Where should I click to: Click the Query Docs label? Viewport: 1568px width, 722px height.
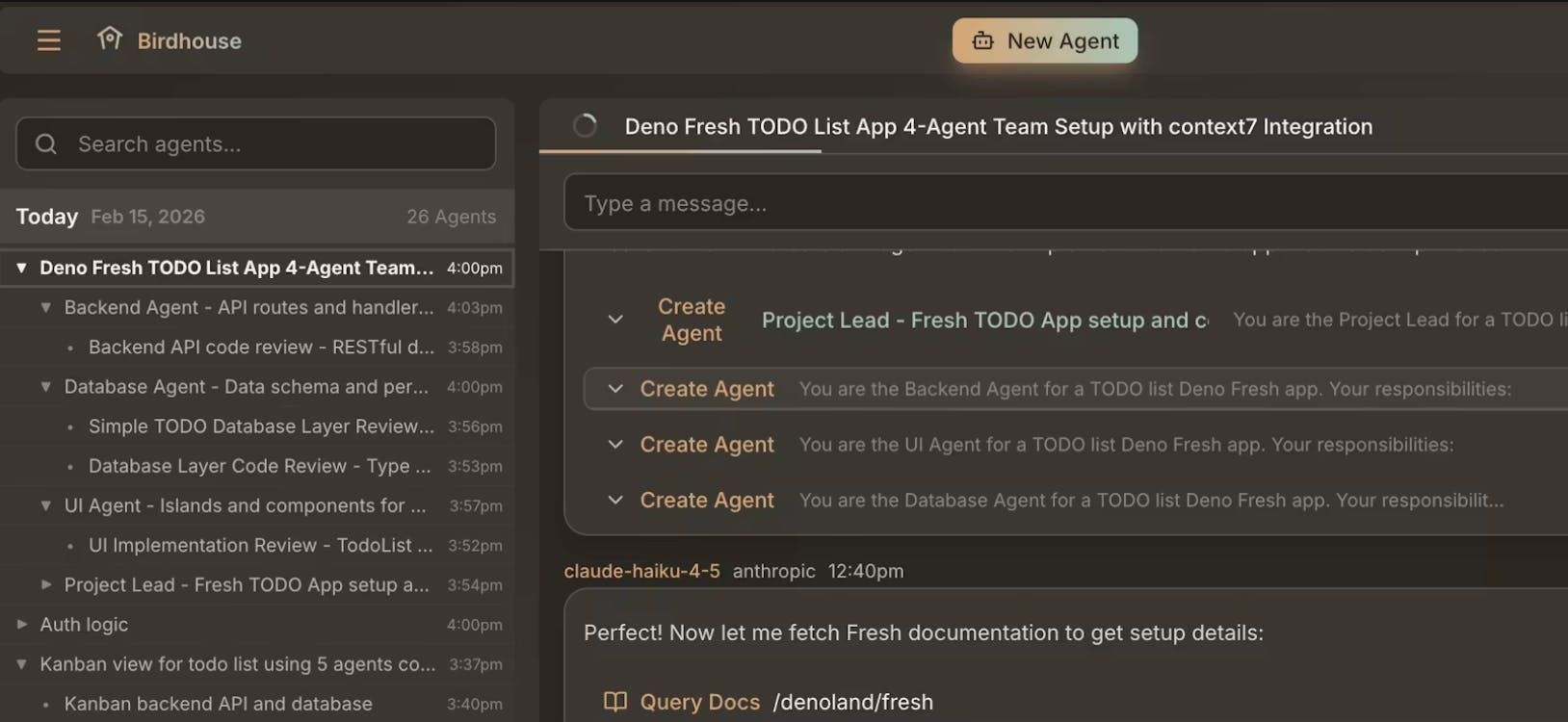pyautogui.click(x=700, y=703)
